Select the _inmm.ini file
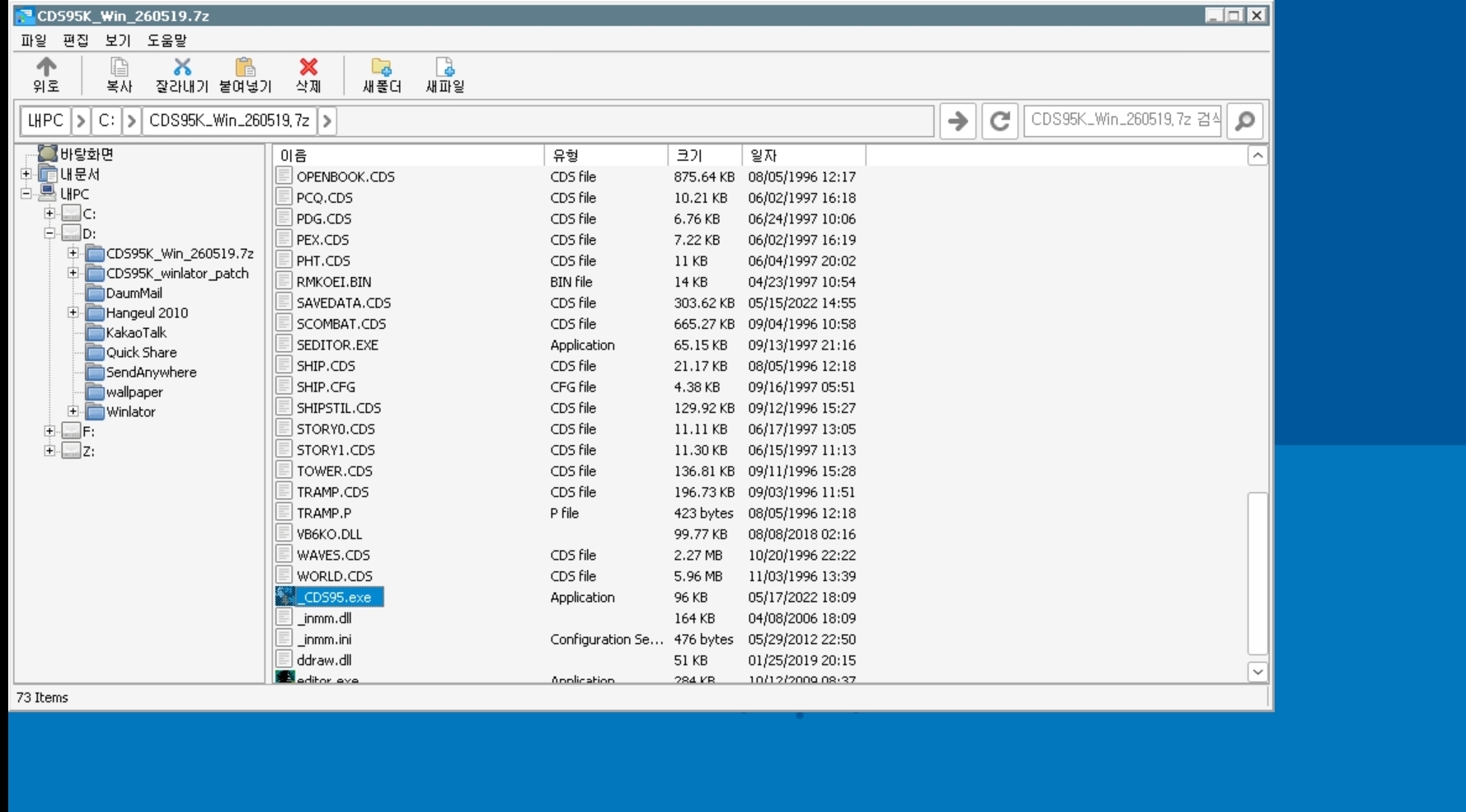 click(324, 639)
